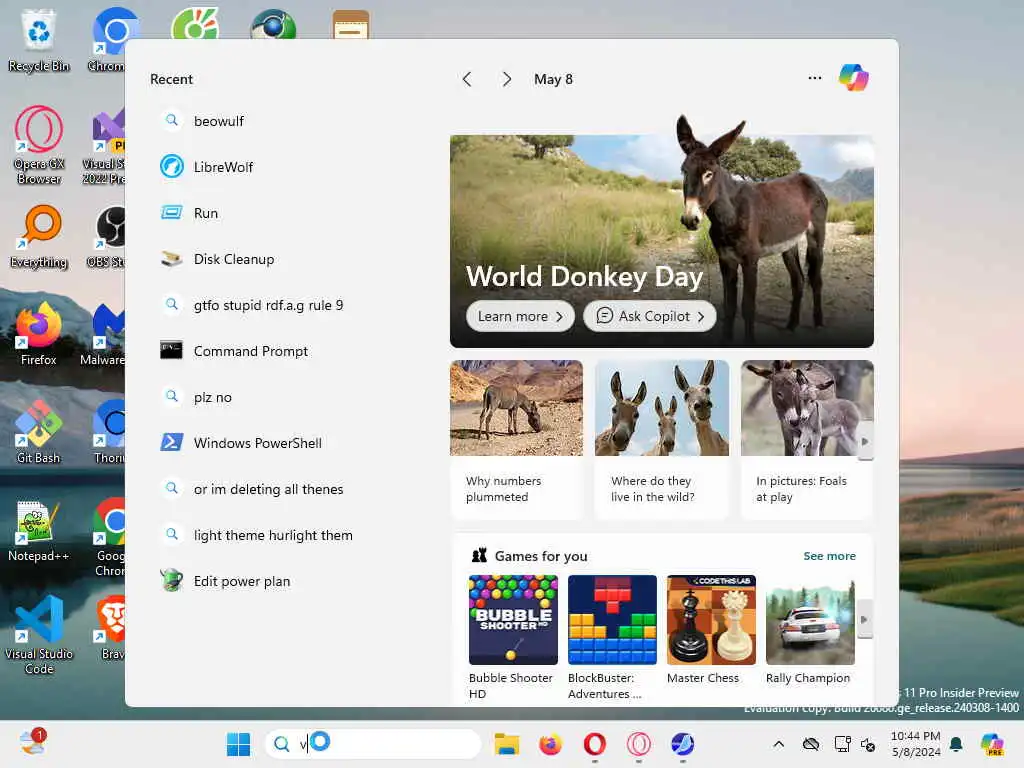
Task: Select Opera GX Browser desktop shortcut
Action: (x=39, y=145)
